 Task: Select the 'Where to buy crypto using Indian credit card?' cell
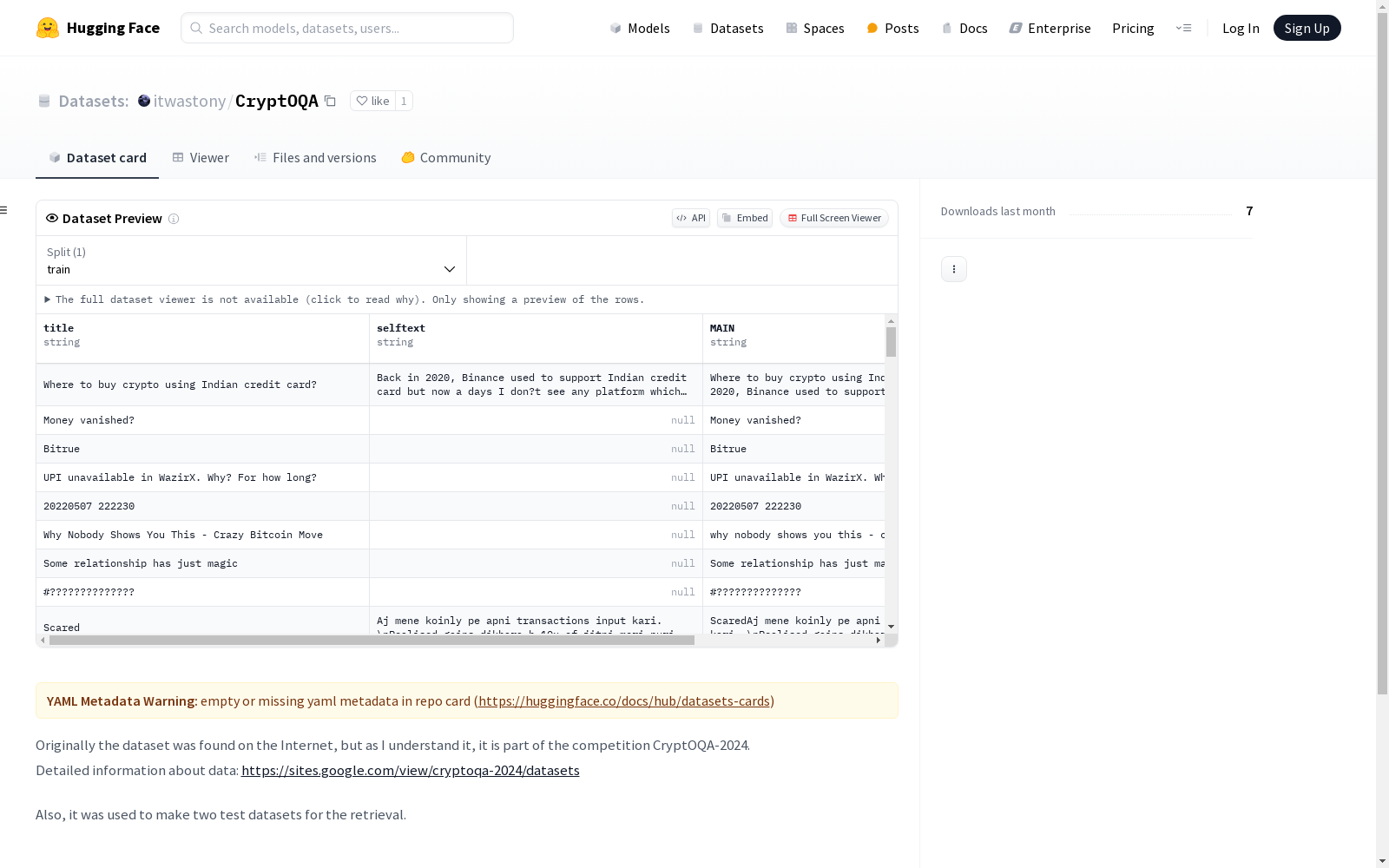[203, 385]
